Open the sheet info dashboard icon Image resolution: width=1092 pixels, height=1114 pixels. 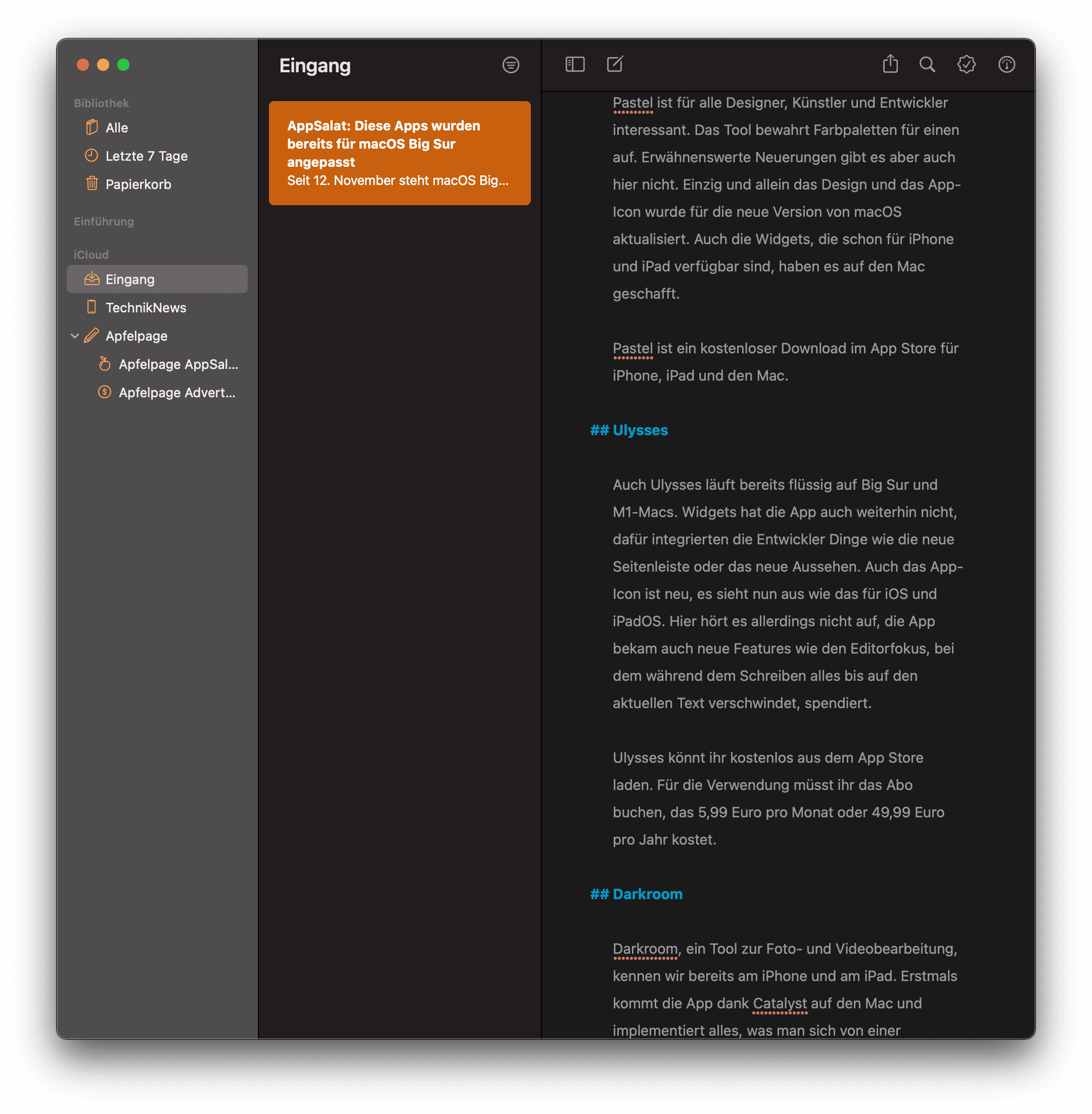tap(1007, 64)
